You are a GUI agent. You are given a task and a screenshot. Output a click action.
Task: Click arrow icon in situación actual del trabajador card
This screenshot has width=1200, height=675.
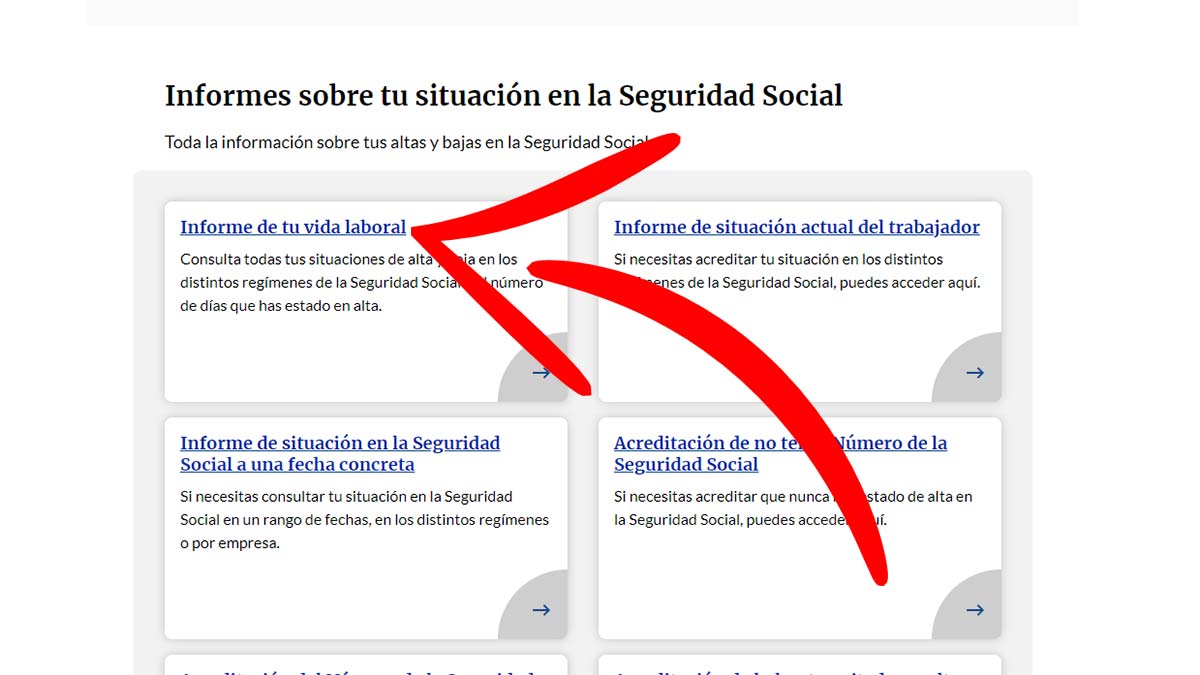click(x=975, y=373)
